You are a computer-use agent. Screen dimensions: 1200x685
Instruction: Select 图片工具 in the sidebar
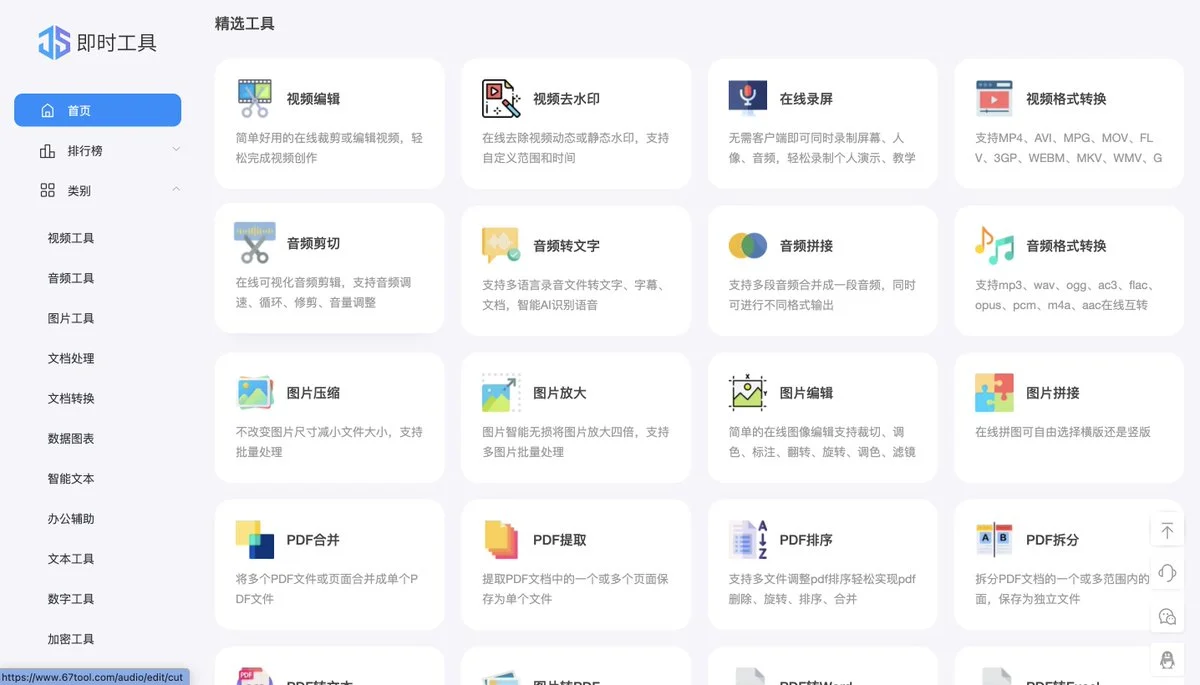click(70, 318)
